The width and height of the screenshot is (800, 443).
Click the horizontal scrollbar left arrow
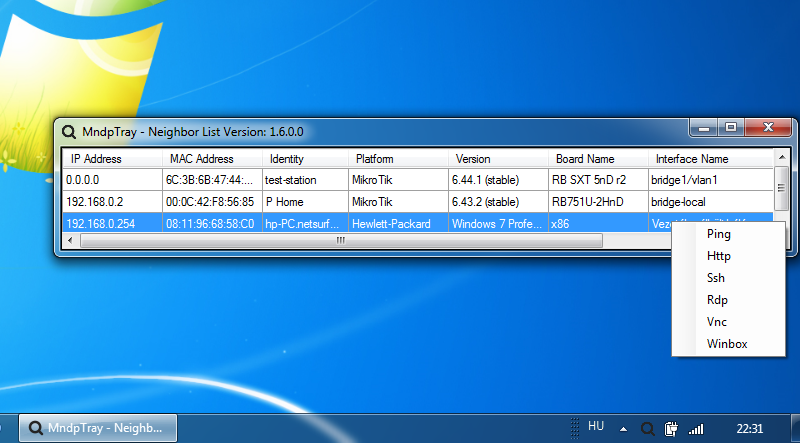click(70, 240)
